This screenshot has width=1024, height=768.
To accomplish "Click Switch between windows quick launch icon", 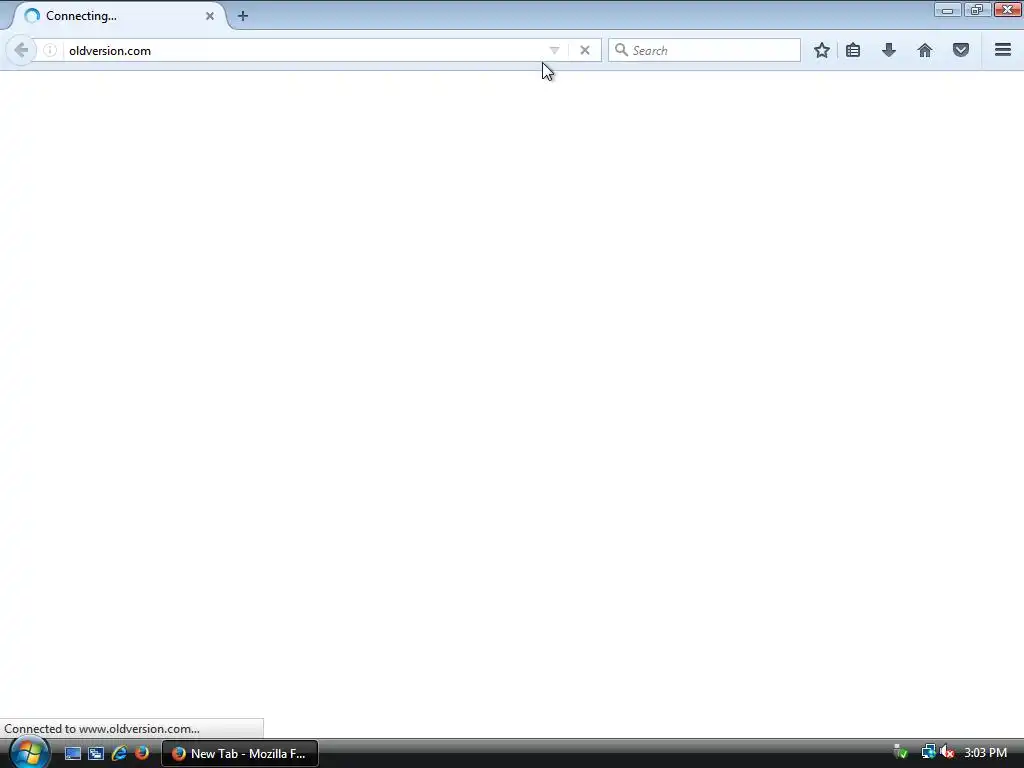I will (96, 753).
